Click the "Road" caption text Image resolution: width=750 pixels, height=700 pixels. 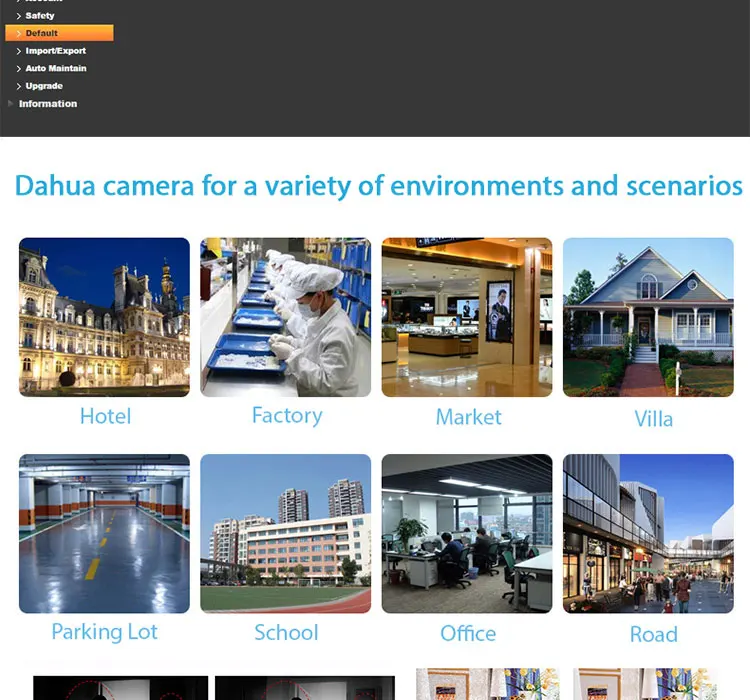tap(653, 634)
